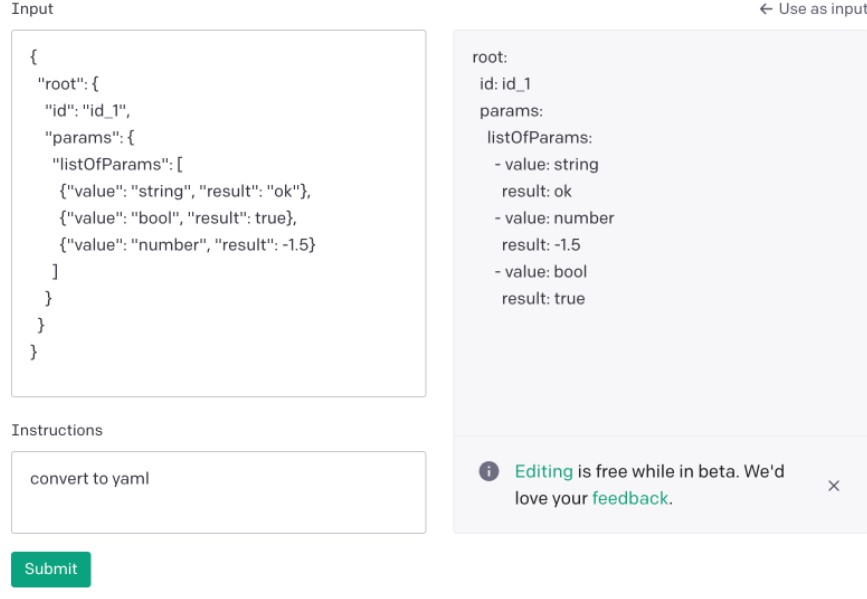
Task: Click the JSON line with "result": true
Action: [178, 218]
